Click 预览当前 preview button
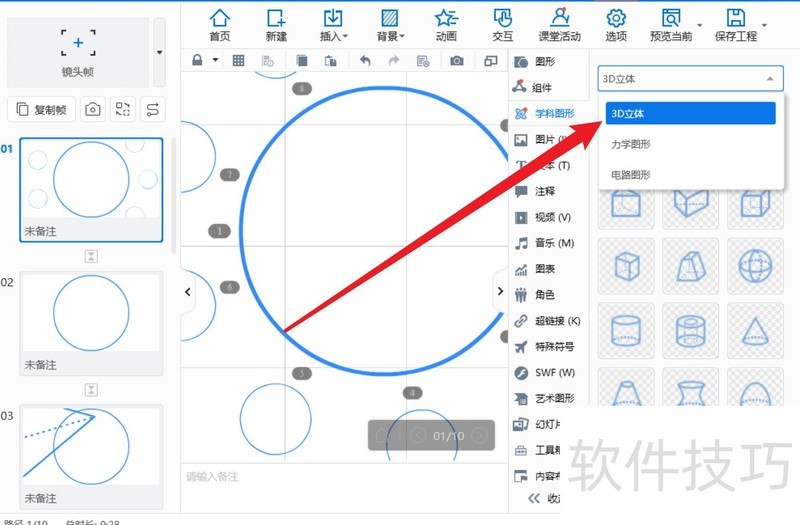This screenshot has height=525, width=800. [671, 25]
